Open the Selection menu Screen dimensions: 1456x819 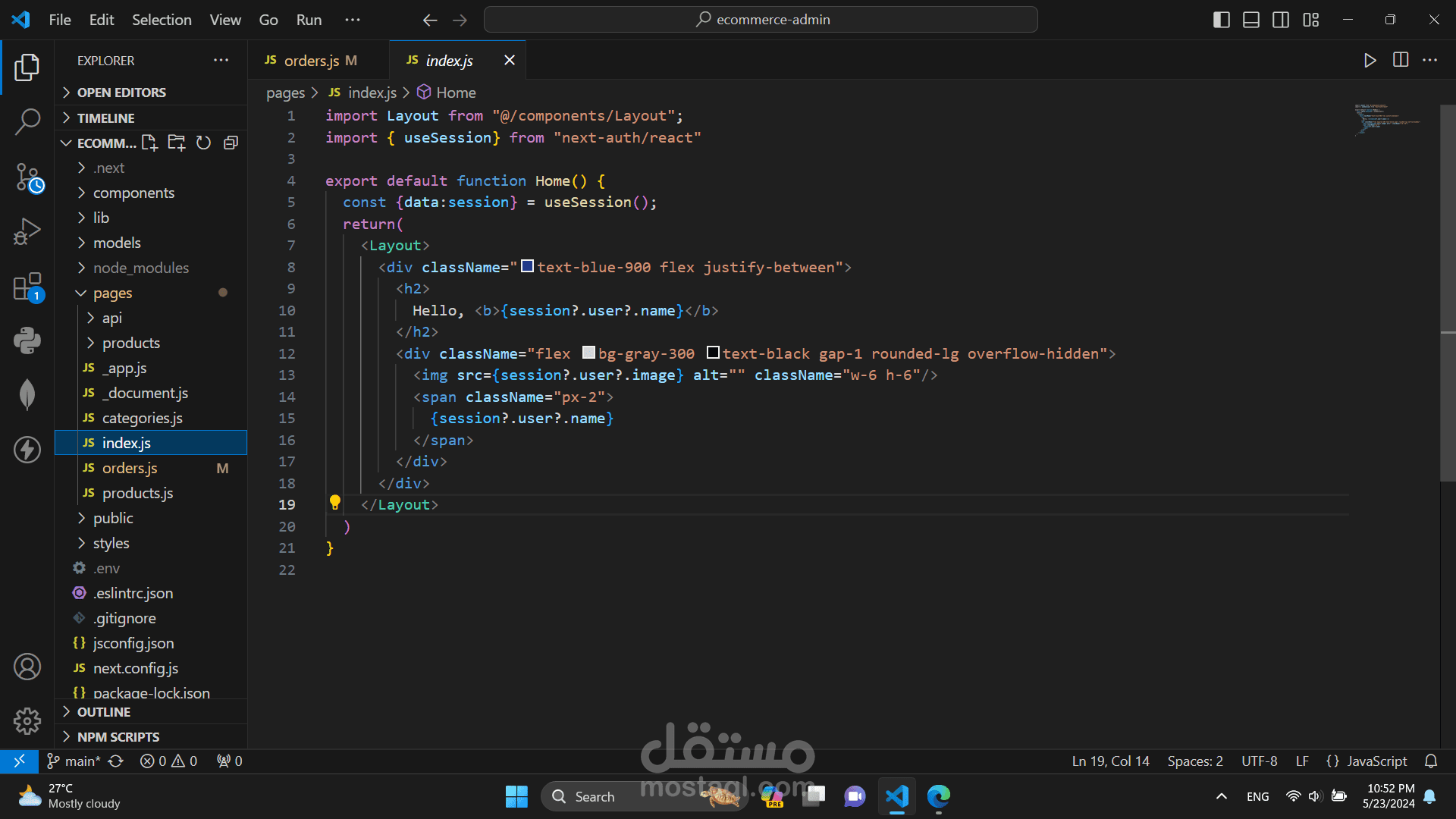click(162, 20)
